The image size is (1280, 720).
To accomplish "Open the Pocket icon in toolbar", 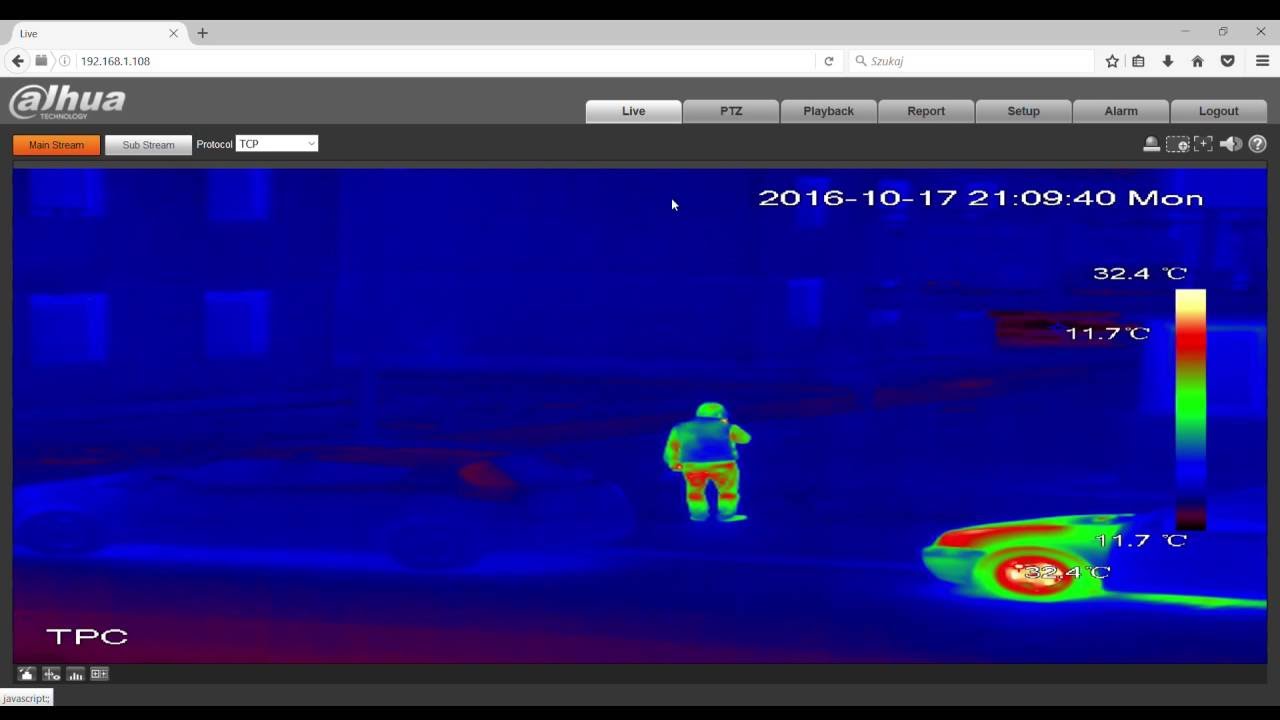I will (x=1227, y=61).
